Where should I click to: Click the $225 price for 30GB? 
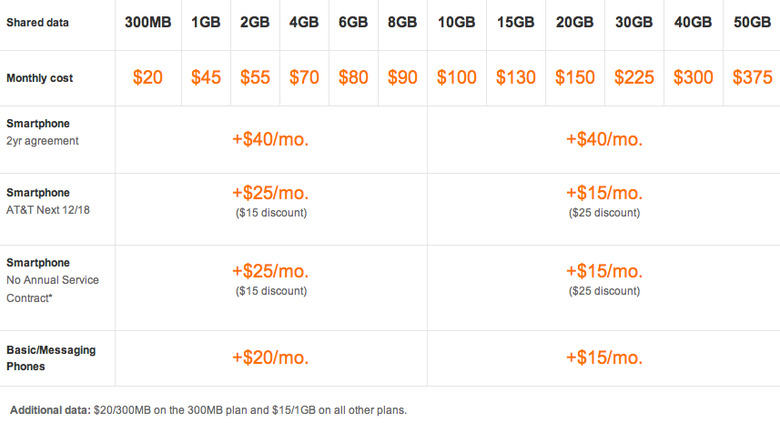point(634,78)
